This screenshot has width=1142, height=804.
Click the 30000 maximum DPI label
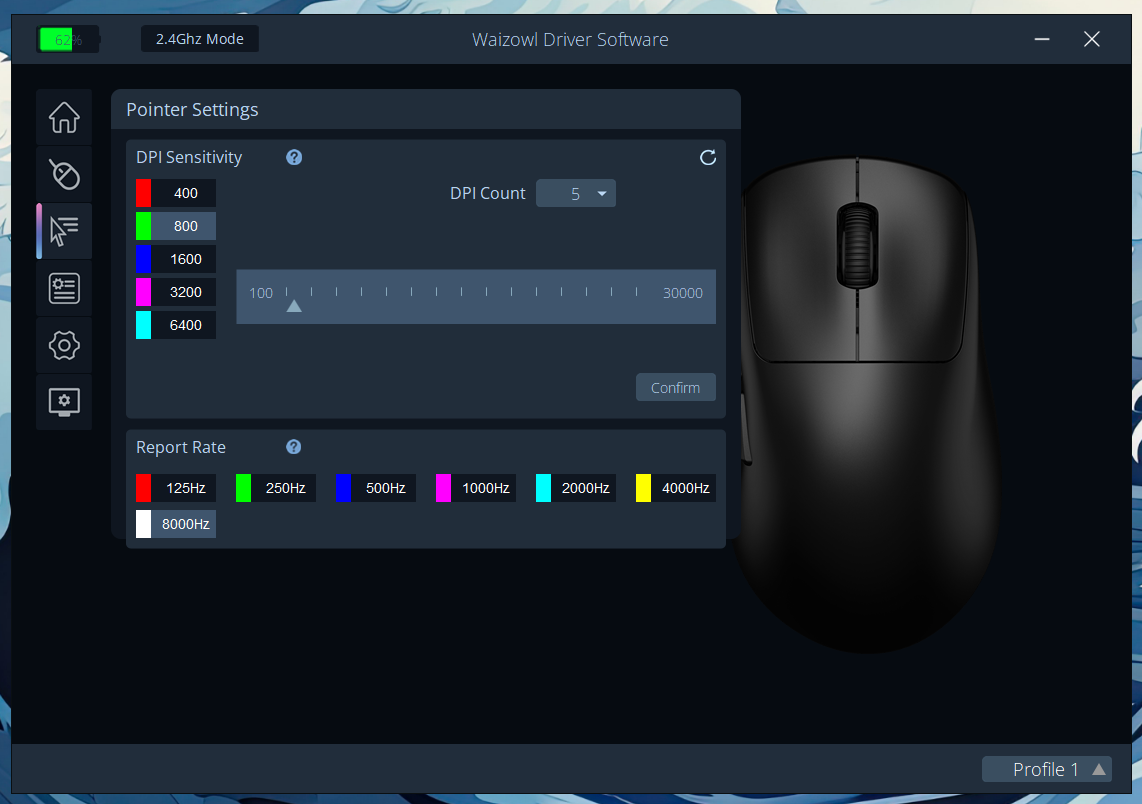pos(682,293)
